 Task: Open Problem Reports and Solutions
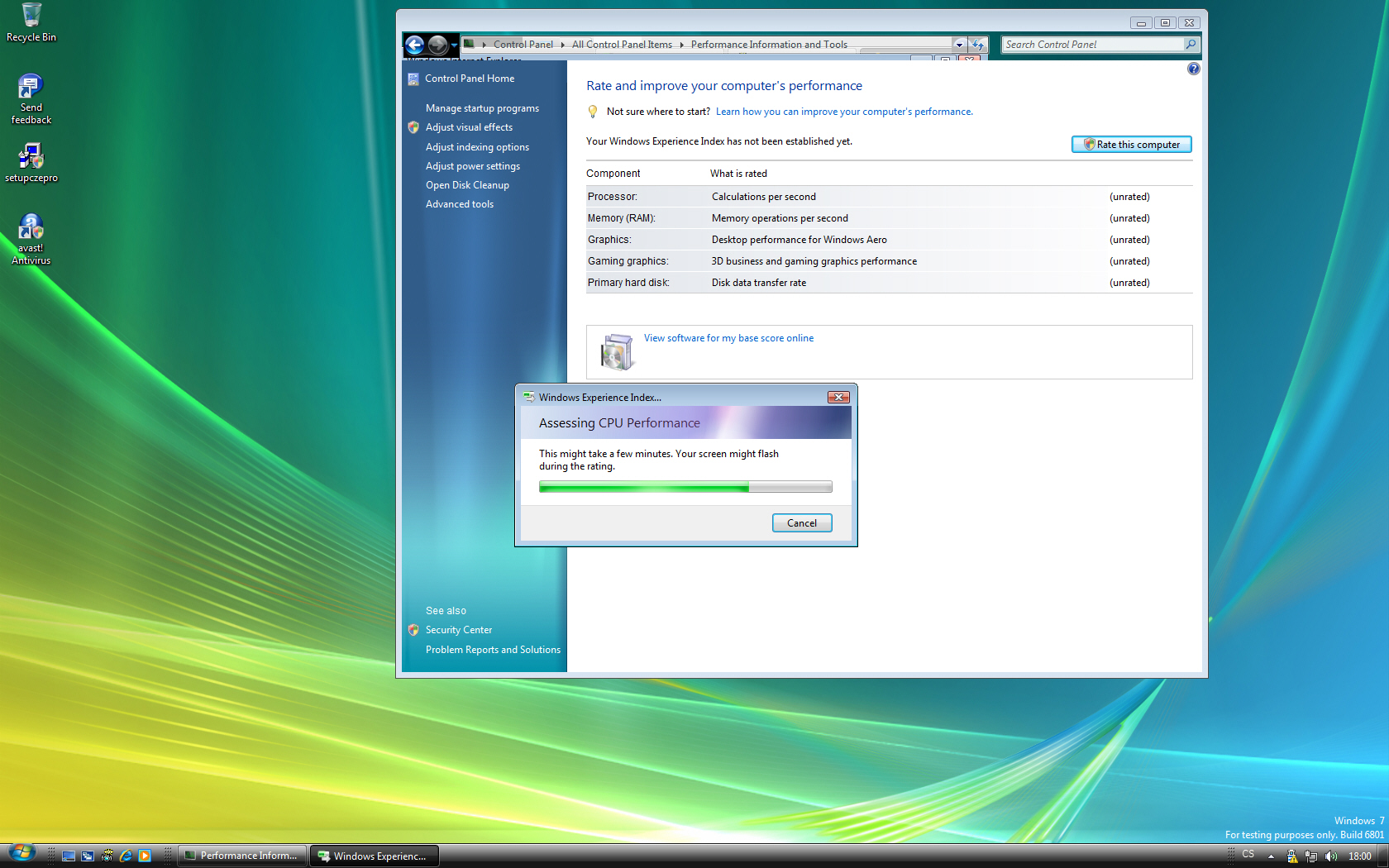coord(493,650)
